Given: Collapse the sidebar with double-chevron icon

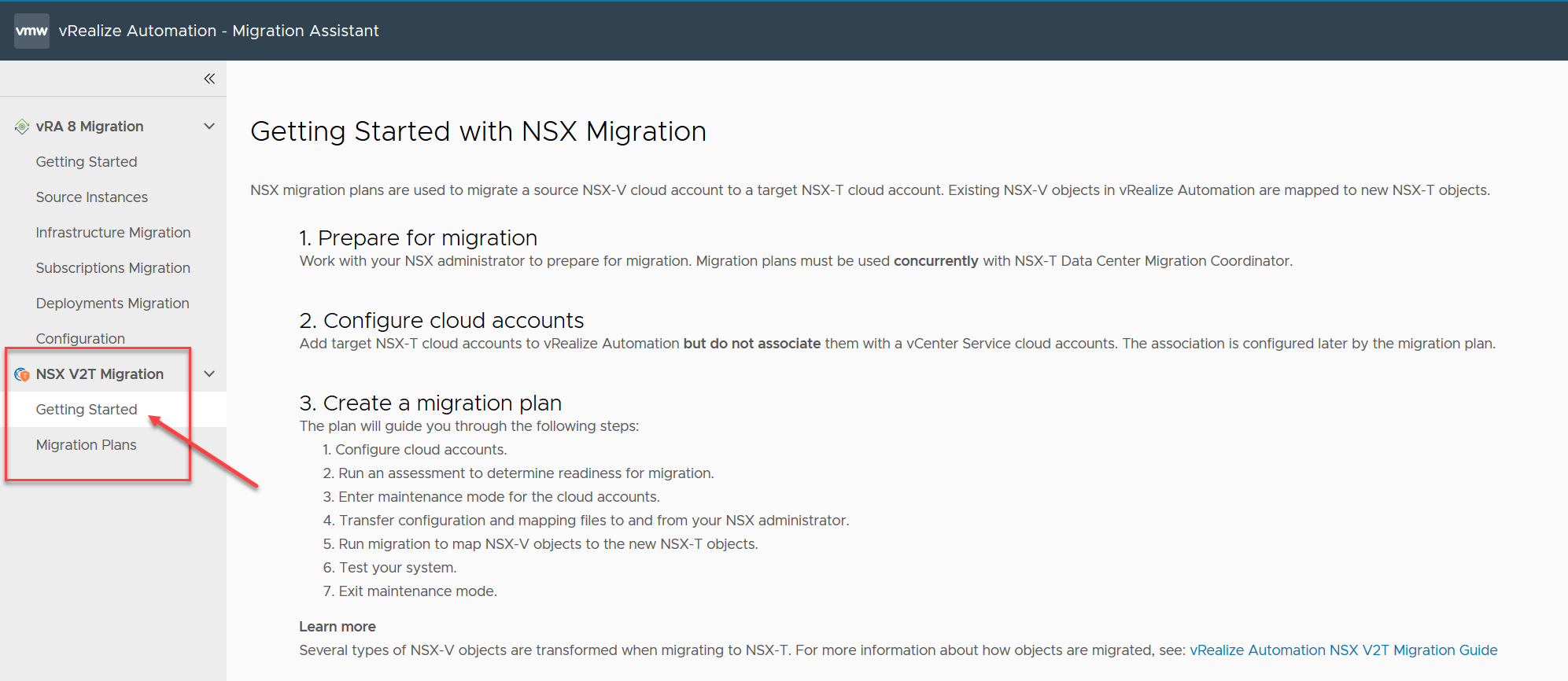Looking at the screenshot, I should point(209,79).
